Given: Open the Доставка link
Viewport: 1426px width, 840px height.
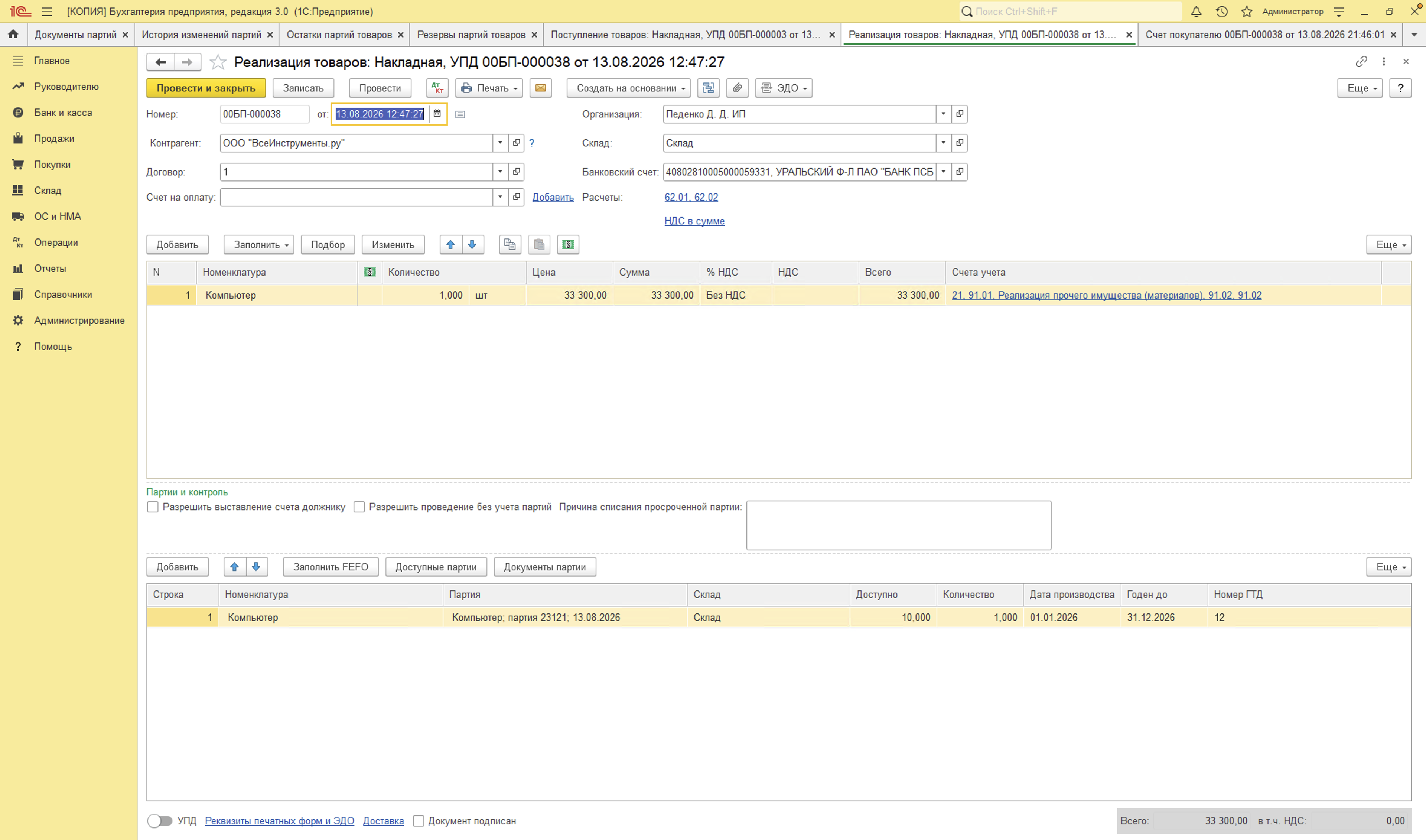Looking at the screenshot, I should pos(384,821).
